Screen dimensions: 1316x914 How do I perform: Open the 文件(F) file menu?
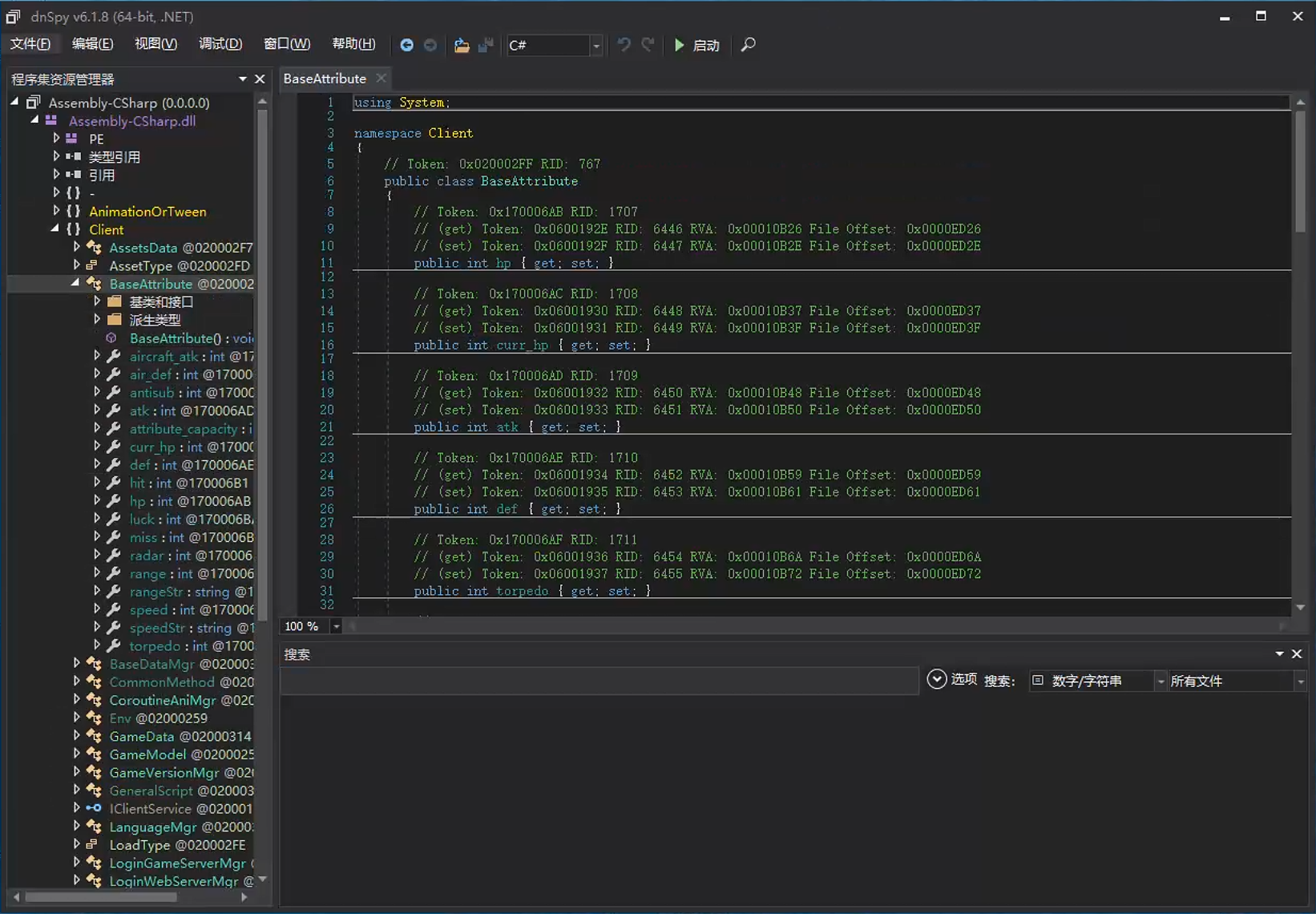(x=30, y=43)
